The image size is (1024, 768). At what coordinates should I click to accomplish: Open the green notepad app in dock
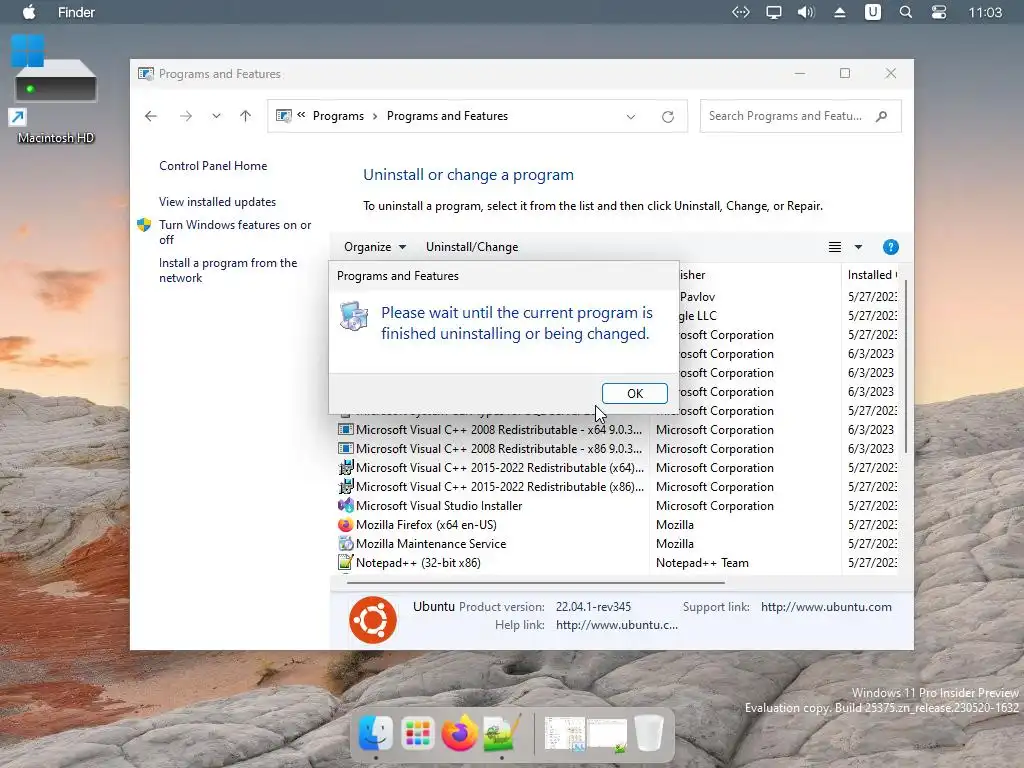[x=501, y=733]
